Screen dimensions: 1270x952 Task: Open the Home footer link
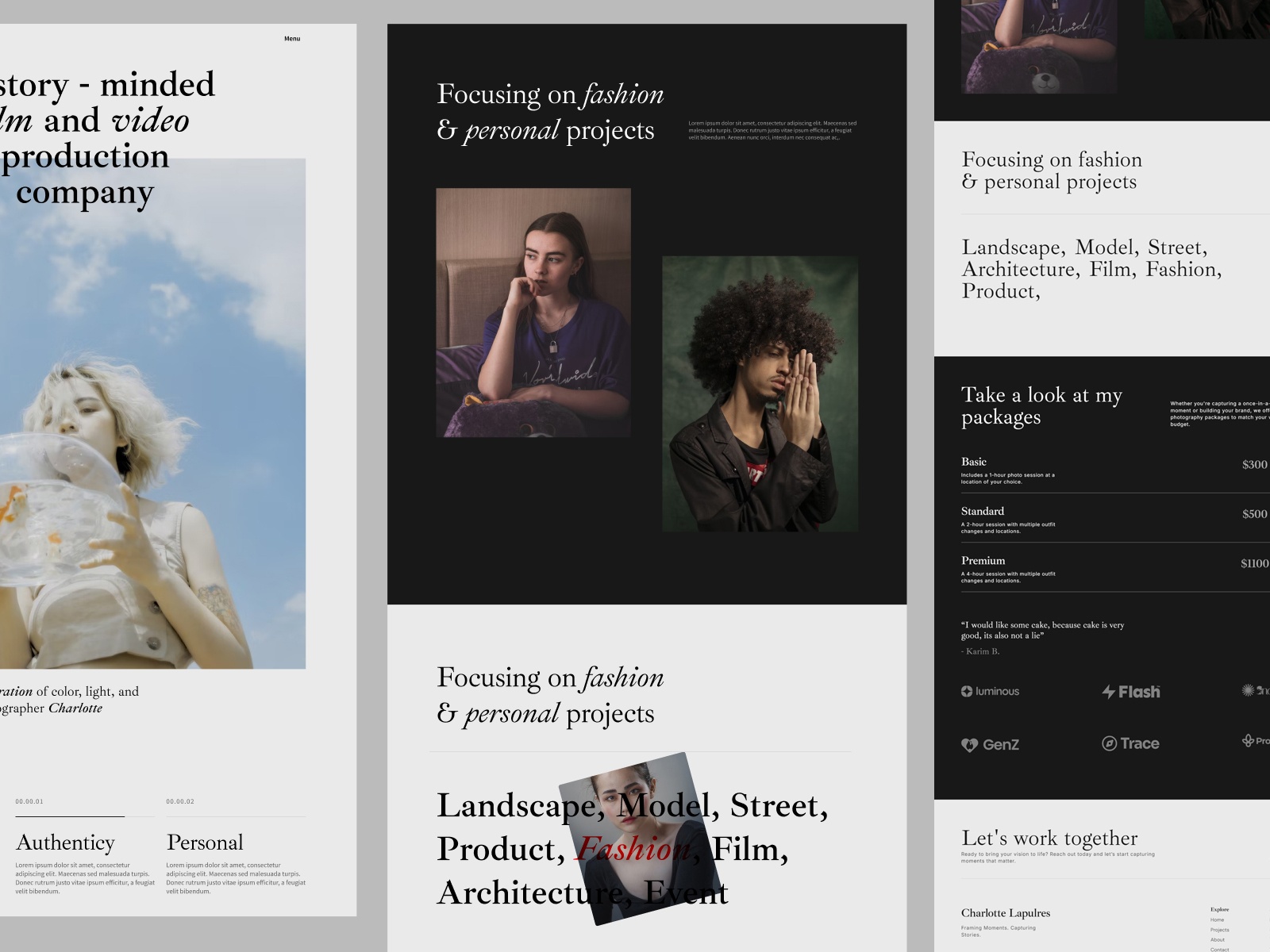1217,920
